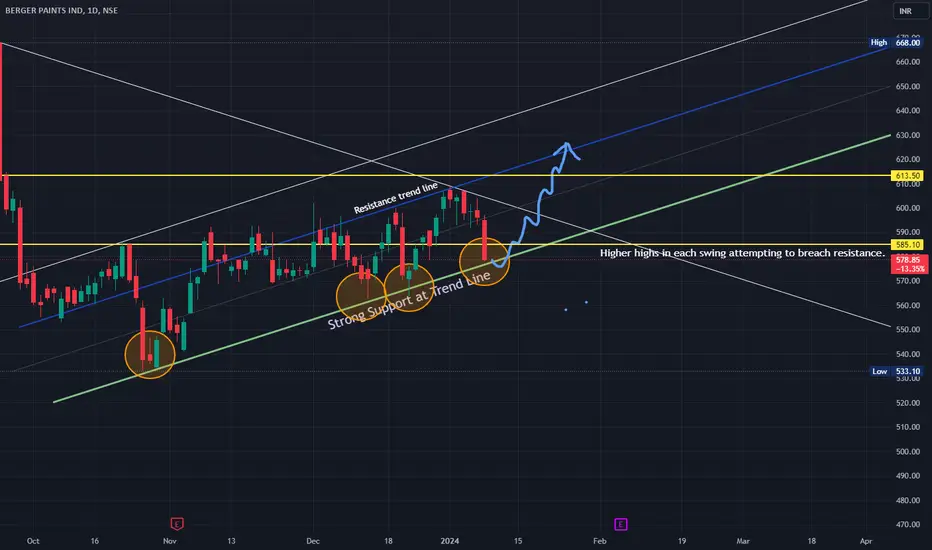Viewport: 932px width, 550px height.
Task: Click the 470.00 price scale value
Action: coord(908,524)
